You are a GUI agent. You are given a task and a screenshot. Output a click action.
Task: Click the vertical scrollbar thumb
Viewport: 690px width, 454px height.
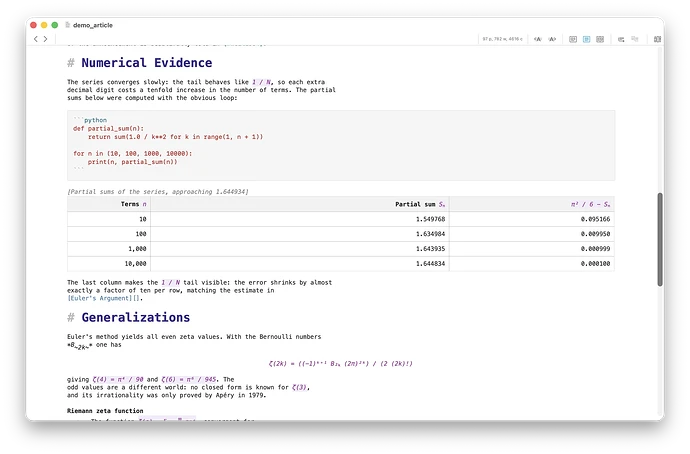[x=660, y=240]
